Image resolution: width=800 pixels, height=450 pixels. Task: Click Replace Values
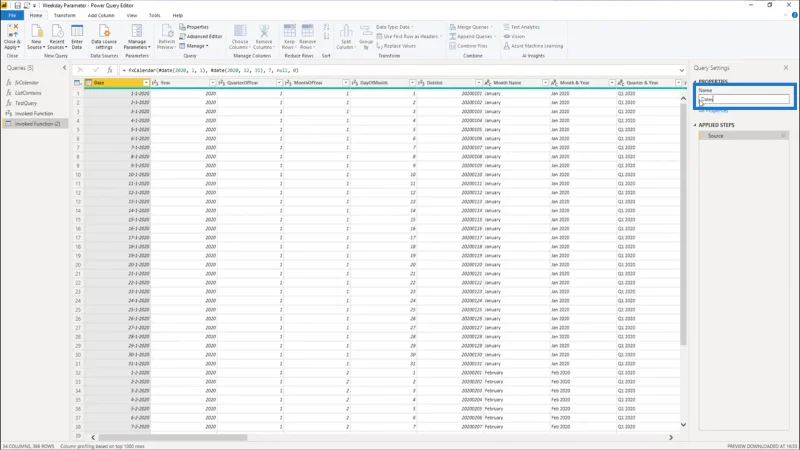coord(396,46)
